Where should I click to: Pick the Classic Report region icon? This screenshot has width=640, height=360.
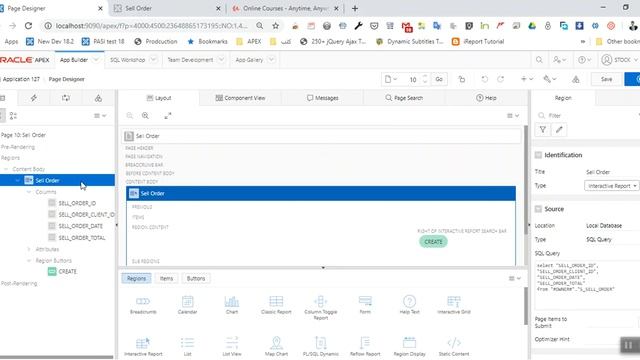(x=276, y=302)
